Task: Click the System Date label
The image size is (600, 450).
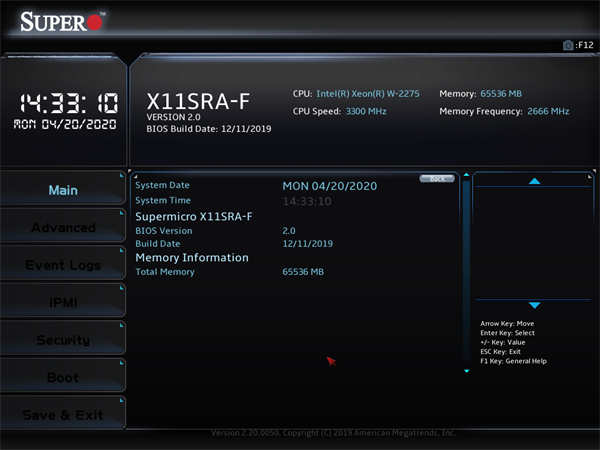Action: [x=162, y=185]
